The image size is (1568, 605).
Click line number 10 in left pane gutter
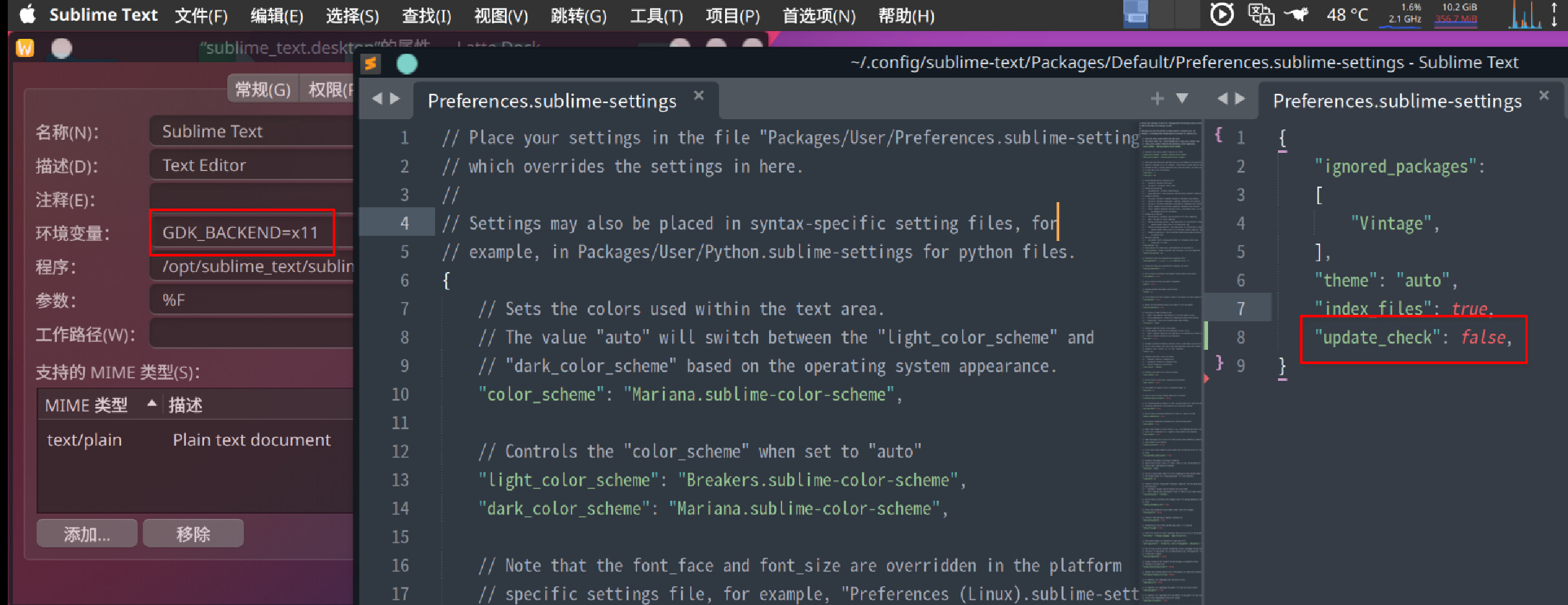400,394
